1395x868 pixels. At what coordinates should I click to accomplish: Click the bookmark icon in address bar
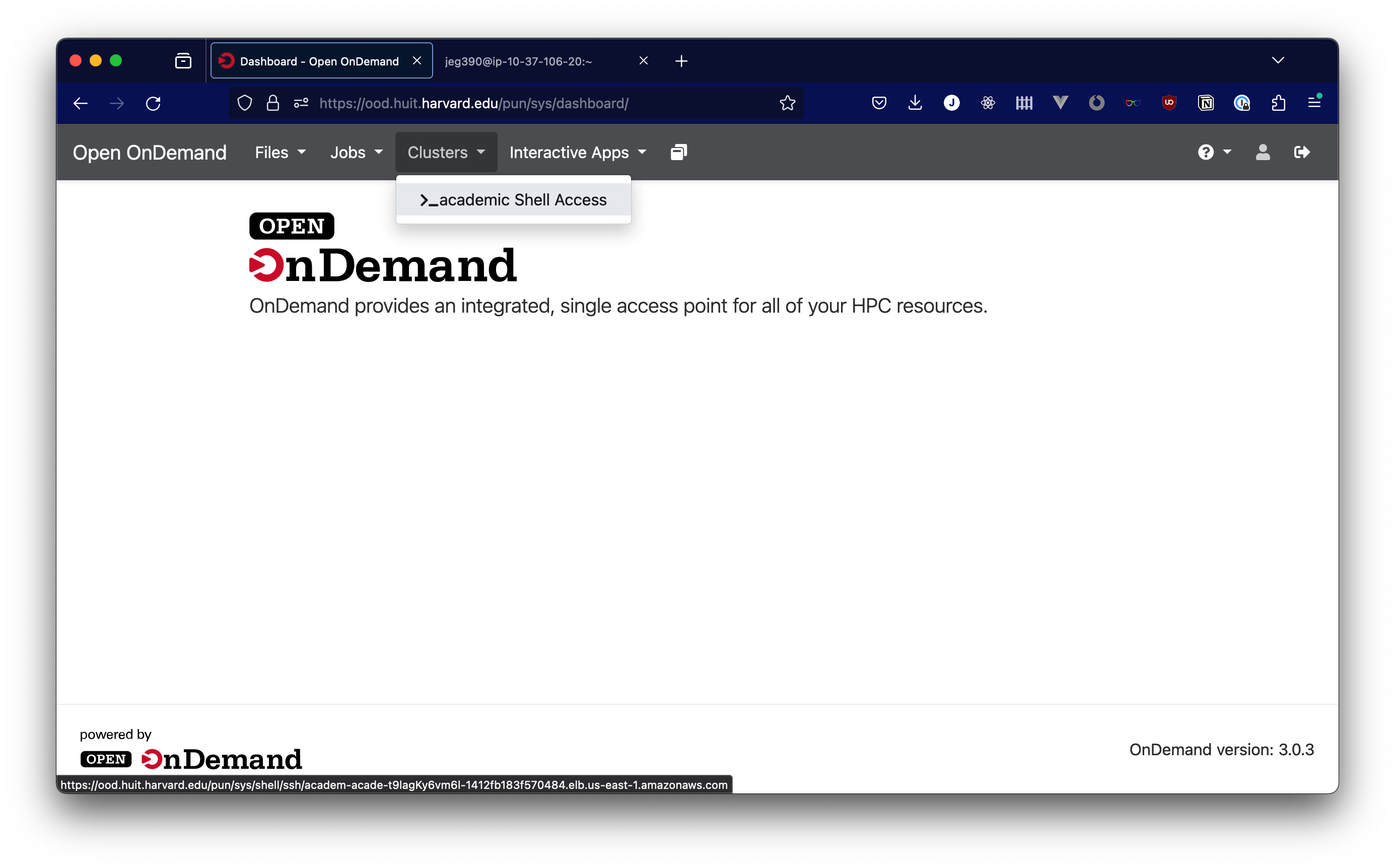[x=788, y=103]
